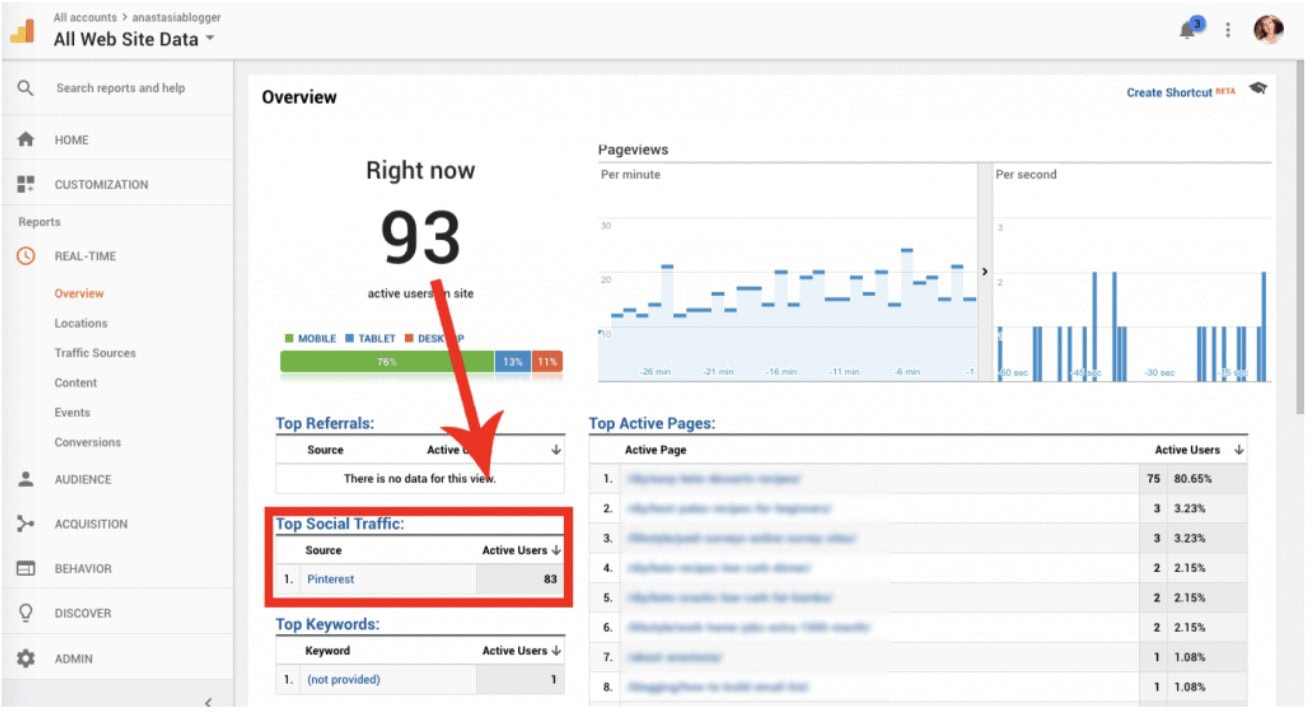Click the green mobile 76% bar segment
Viewport: 1316px width, 725px height.
[x=387, y=362]
